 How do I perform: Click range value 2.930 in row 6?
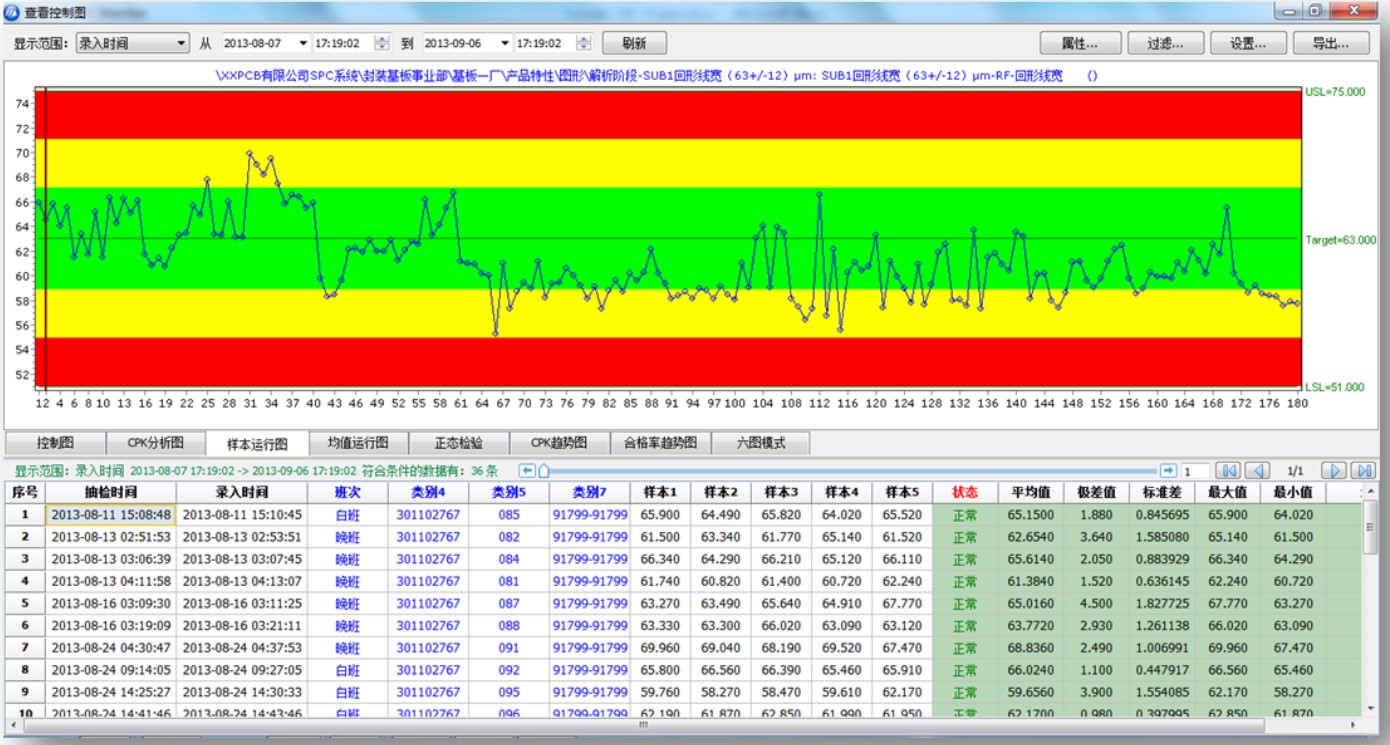pyautogui.click(x=1096, y=625)
